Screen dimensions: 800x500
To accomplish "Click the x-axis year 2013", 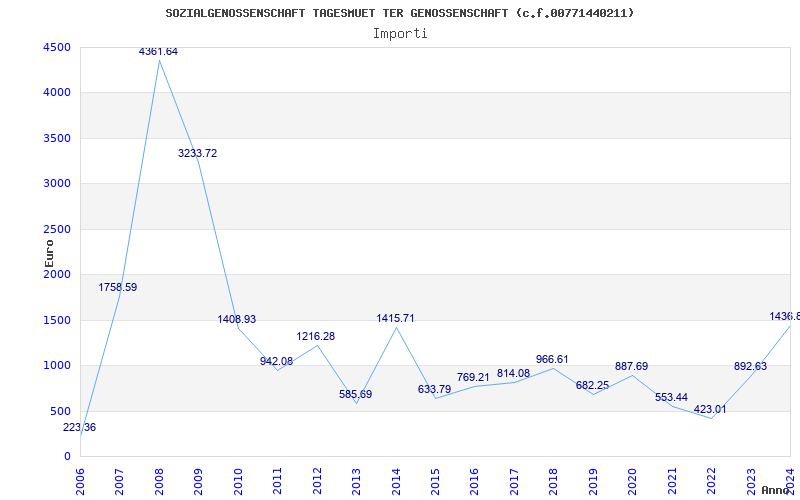I will point(356,481).
